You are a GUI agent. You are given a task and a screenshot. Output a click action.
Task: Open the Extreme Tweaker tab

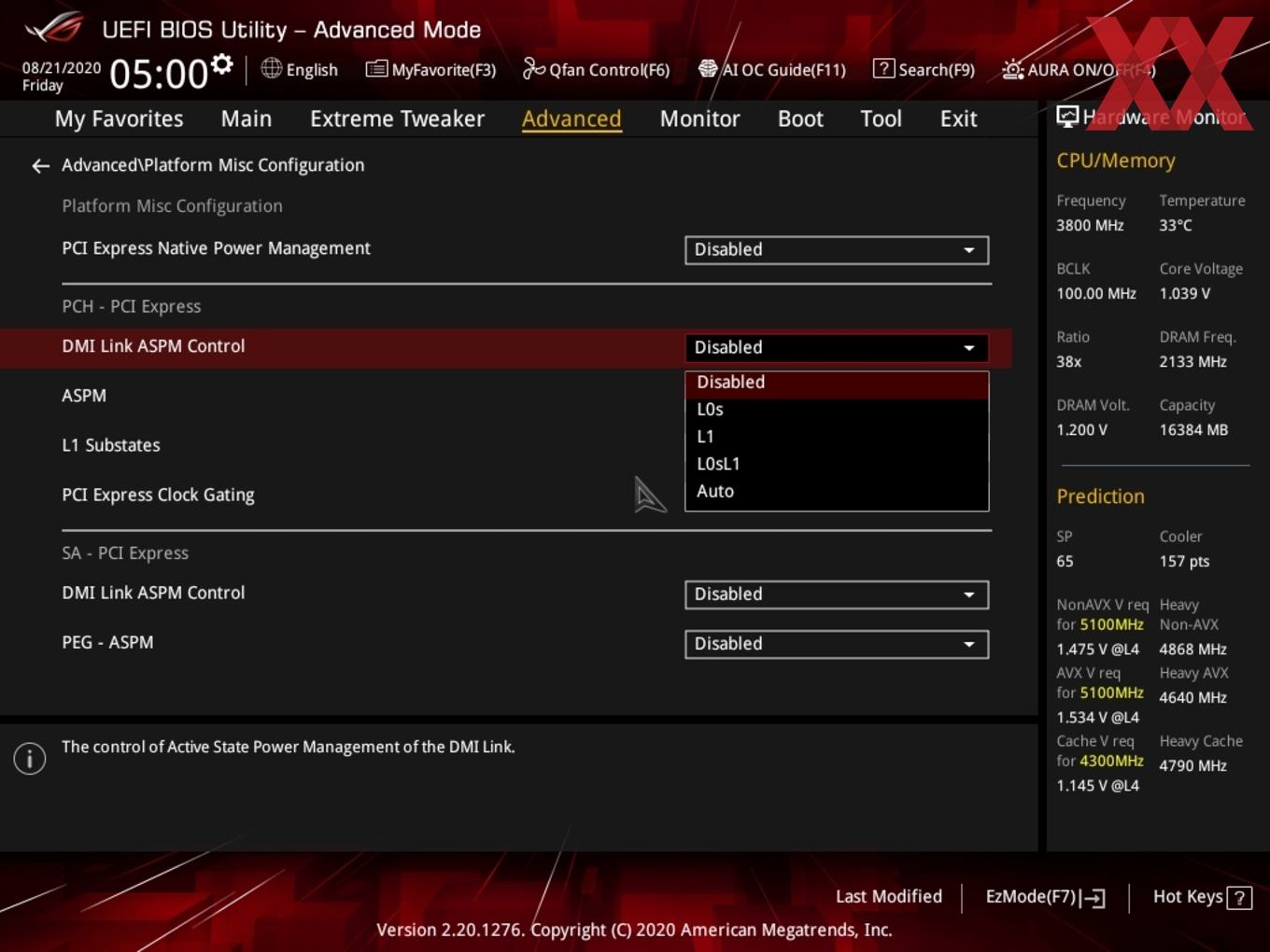tap(397, 119)
